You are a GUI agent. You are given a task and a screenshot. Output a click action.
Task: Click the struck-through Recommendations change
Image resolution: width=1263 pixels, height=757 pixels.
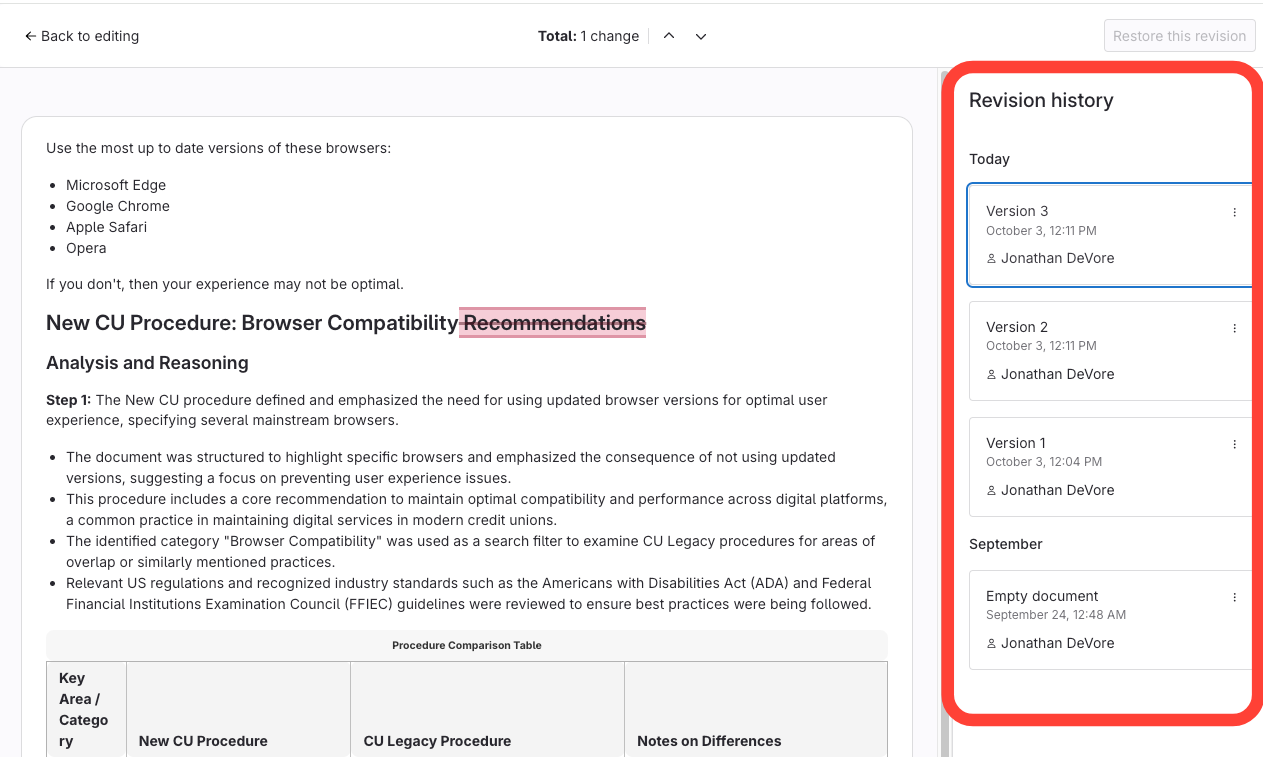(553, 323)
